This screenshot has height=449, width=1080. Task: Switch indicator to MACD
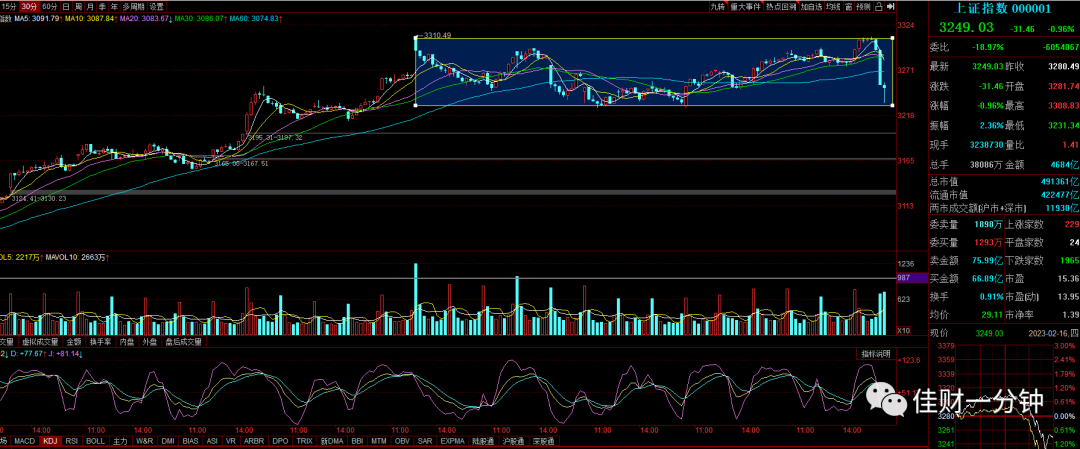tap(25, 441)
